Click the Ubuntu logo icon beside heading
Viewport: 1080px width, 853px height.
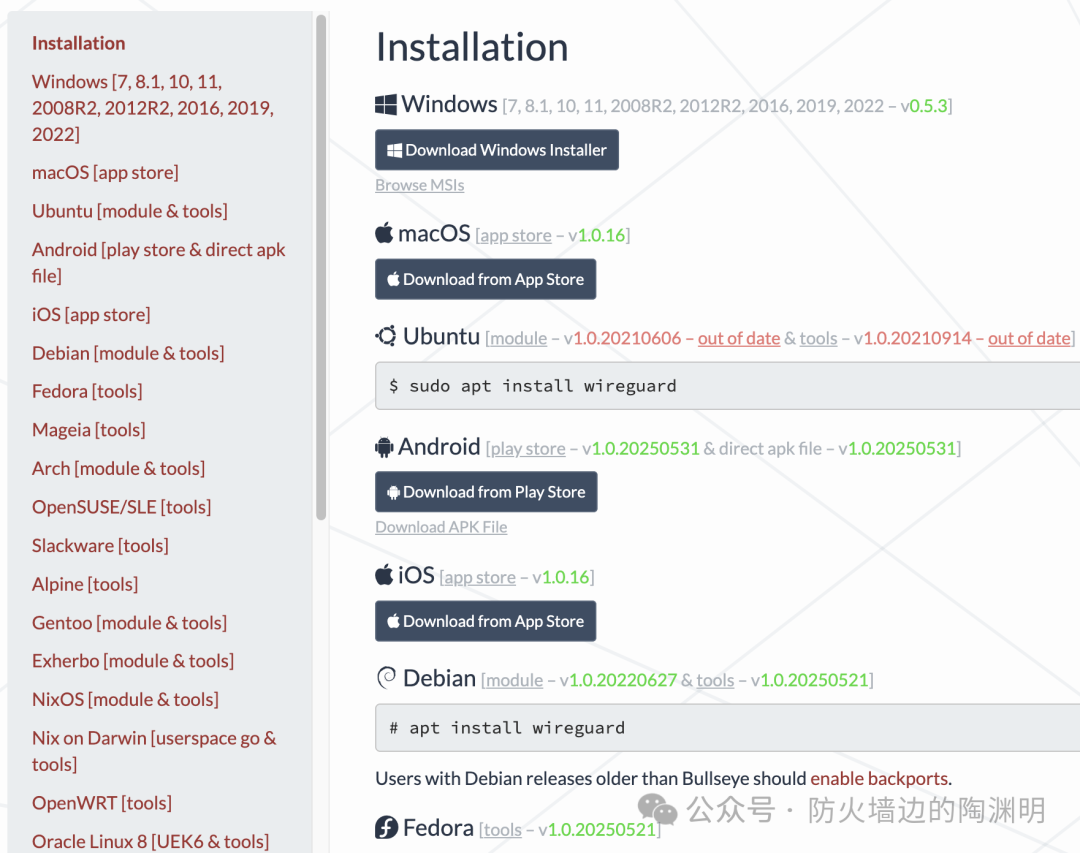[386, 336]
